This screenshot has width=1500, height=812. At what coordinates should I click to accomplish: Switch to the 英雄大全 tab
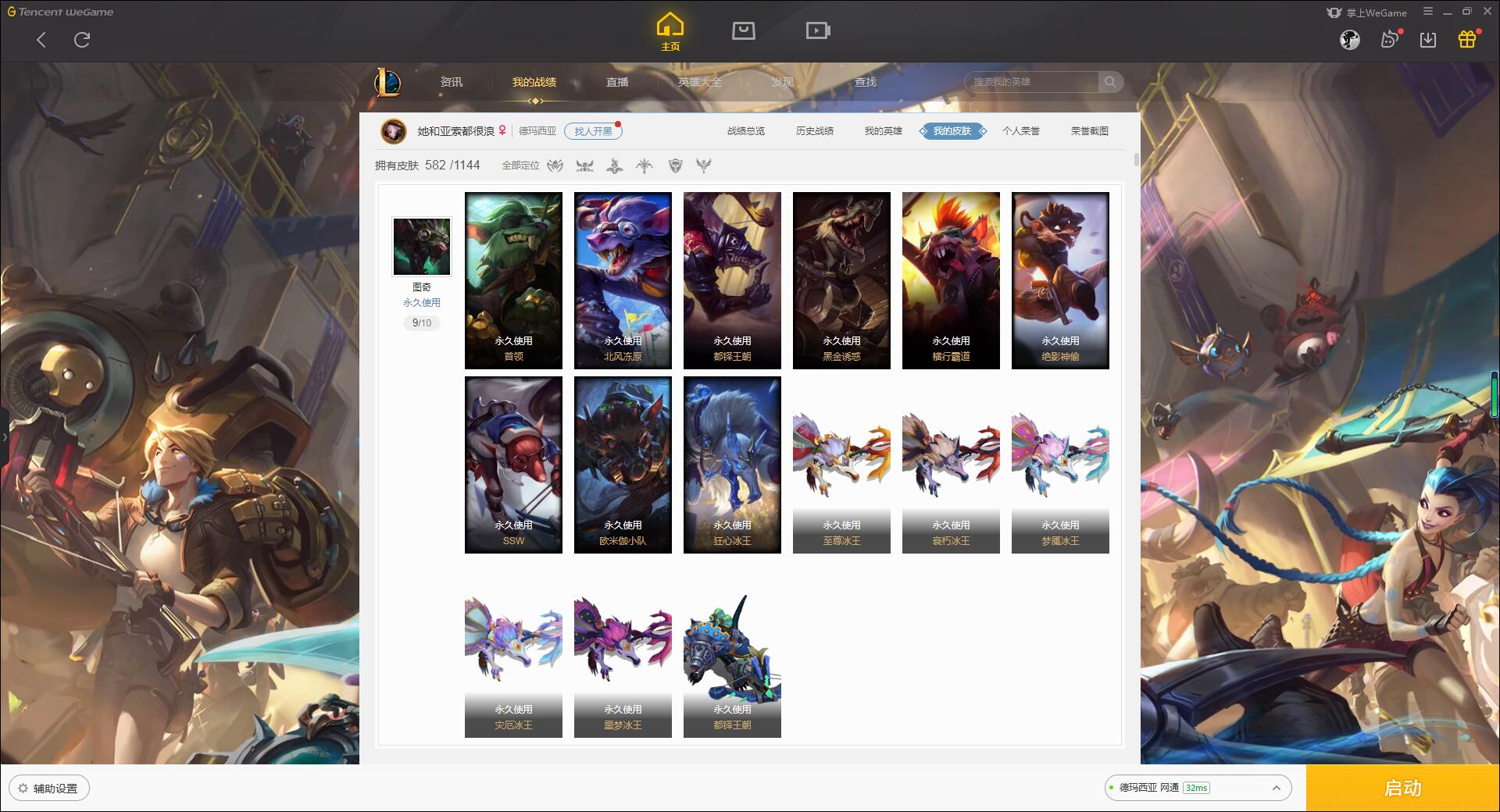point(700,82)
